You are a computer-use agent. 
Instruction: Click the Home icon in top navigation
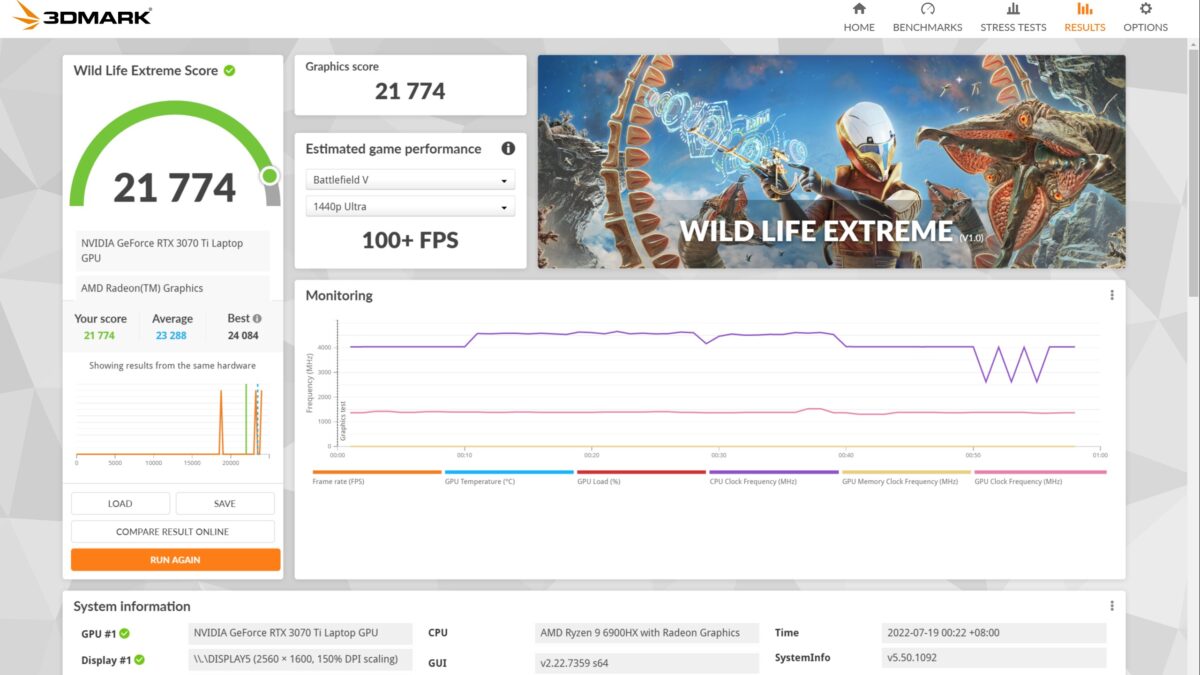[858, 10]
